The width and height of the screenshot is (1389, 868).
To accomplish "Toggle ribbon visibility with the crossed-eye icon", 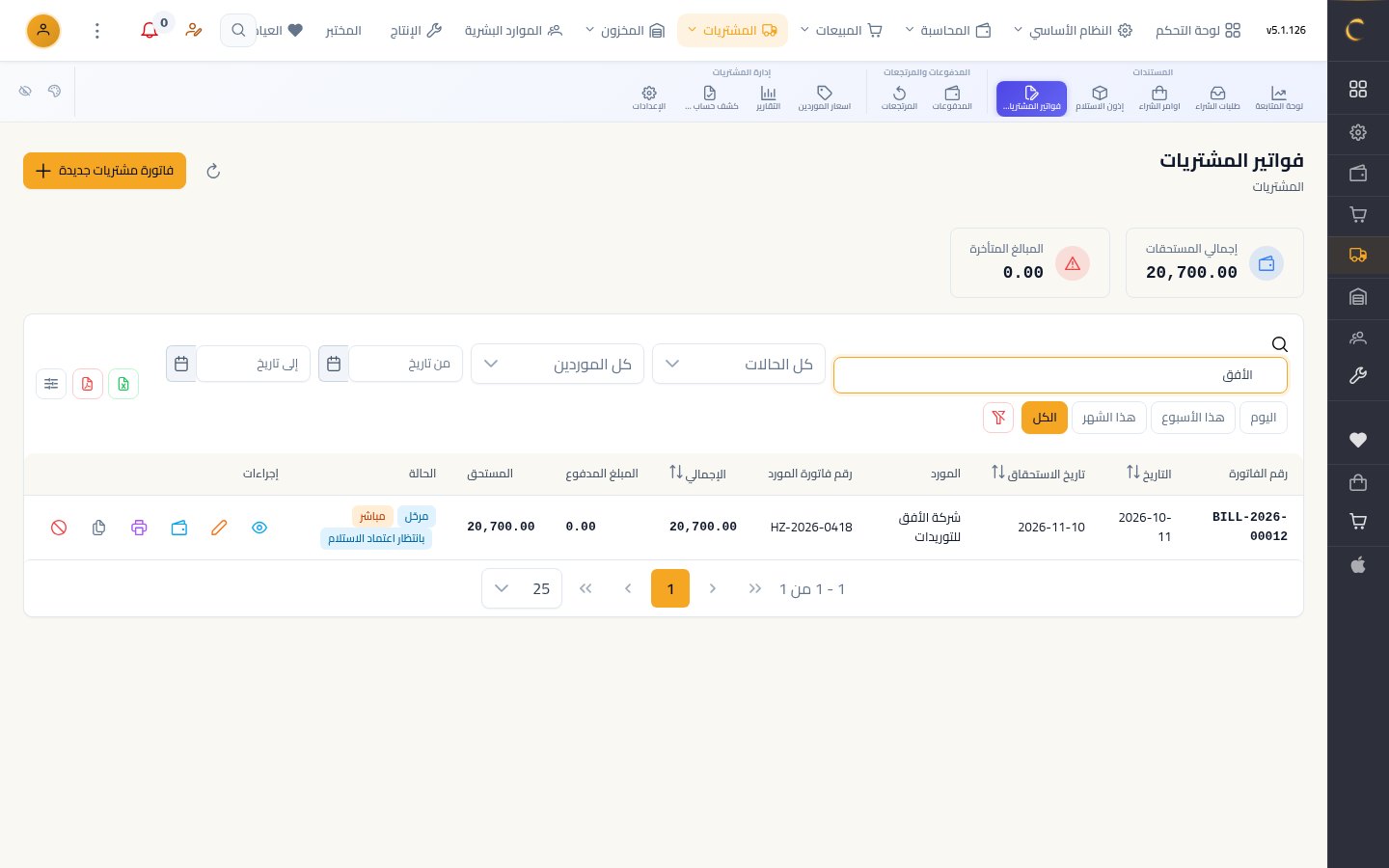I will (x=25, y=91).
